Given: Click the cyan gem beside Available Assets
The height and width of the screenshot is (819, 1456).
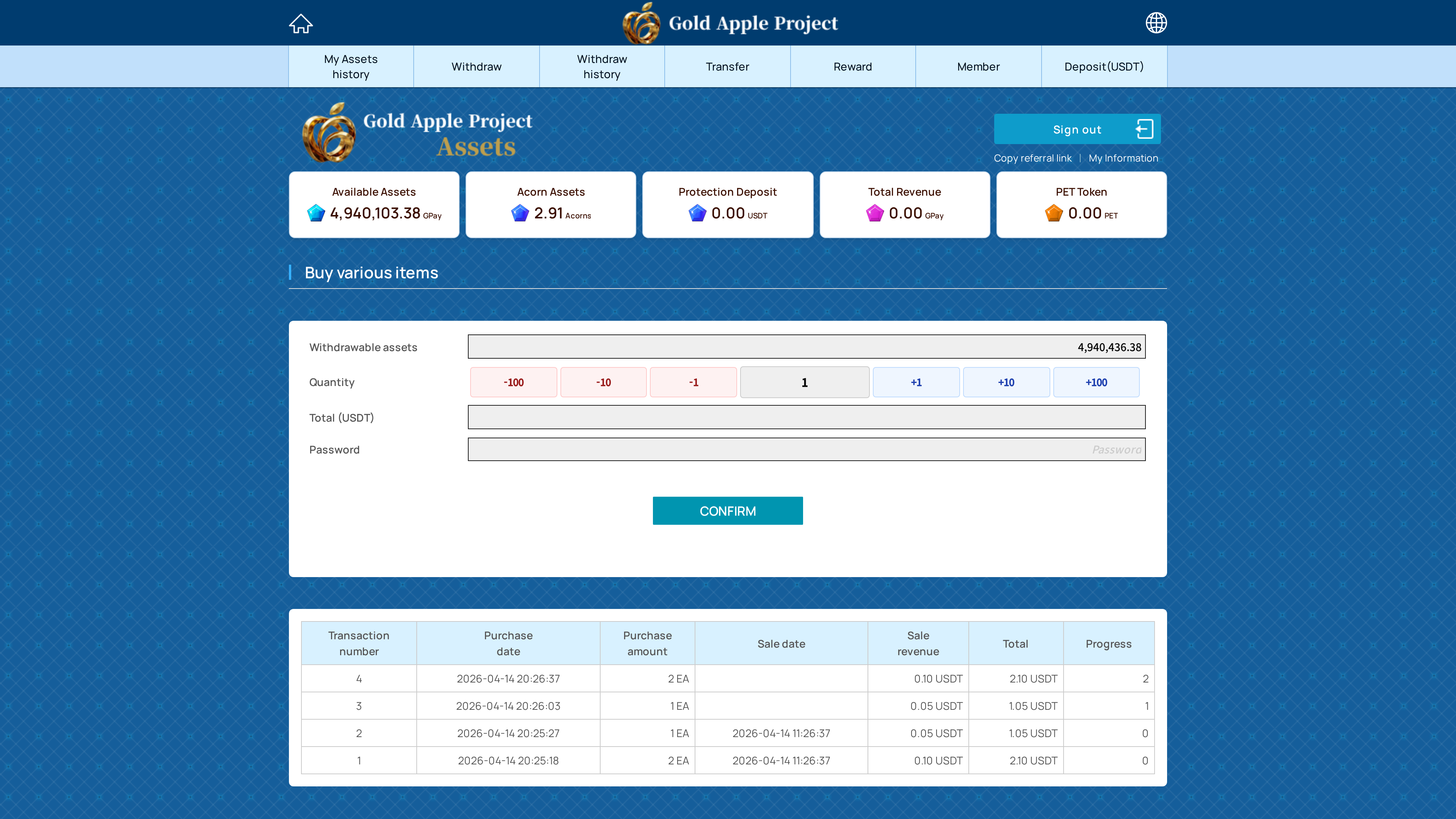Looking at the screenshot, I should click(x=316, y=213).
